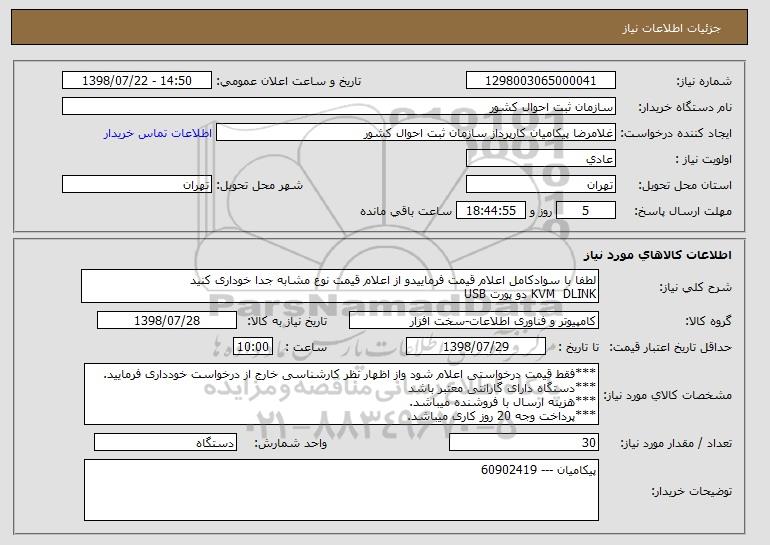Image resolution: width=770 pixels, height=545 pixels.
Task: Click the label ایجاد کننده درخواست
Action: (x=676, y=134)
